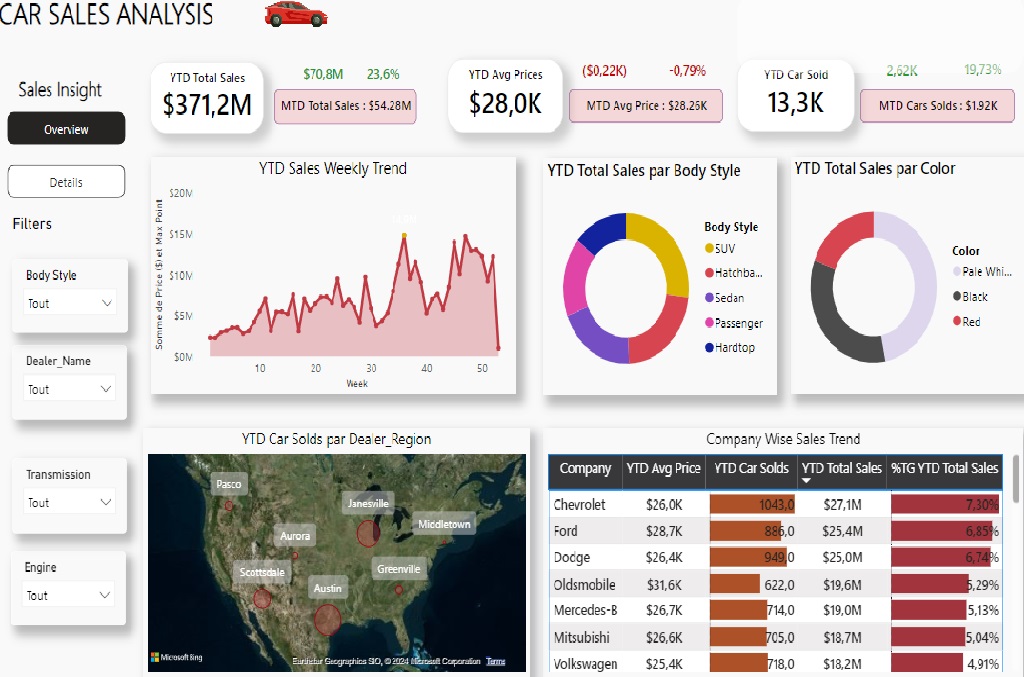Sort table by the Company column header
This screenshot has width=1024, height=677.
click(x=585, y=468)
